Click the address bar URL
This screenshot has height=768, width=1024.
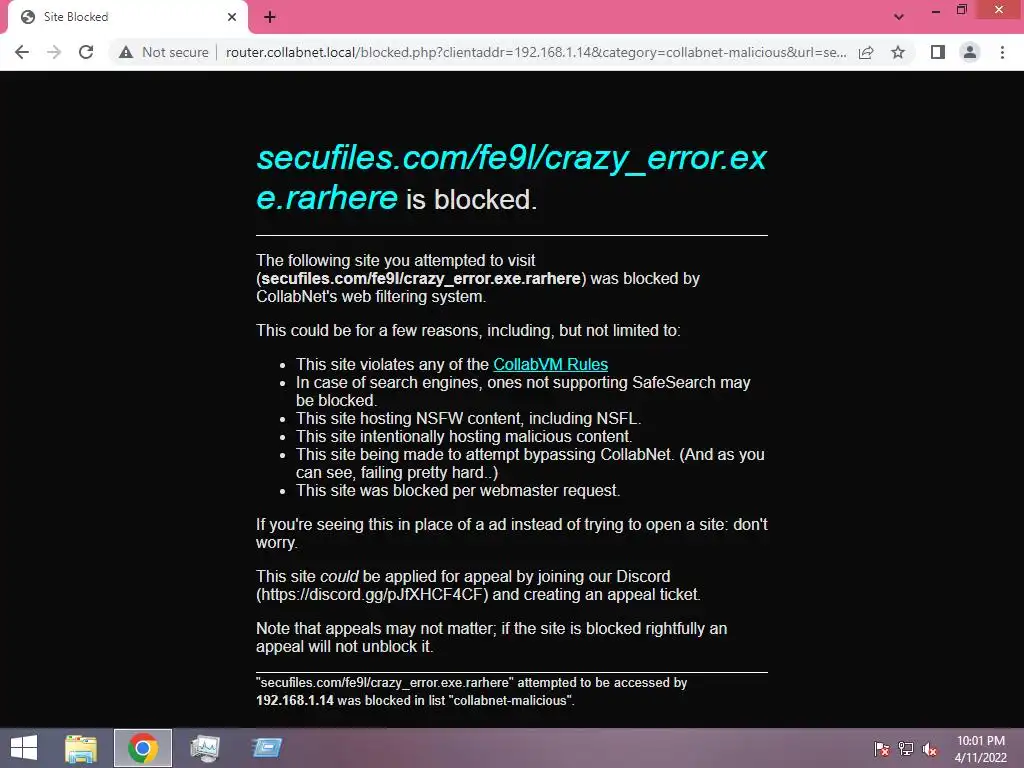(536, 52)
